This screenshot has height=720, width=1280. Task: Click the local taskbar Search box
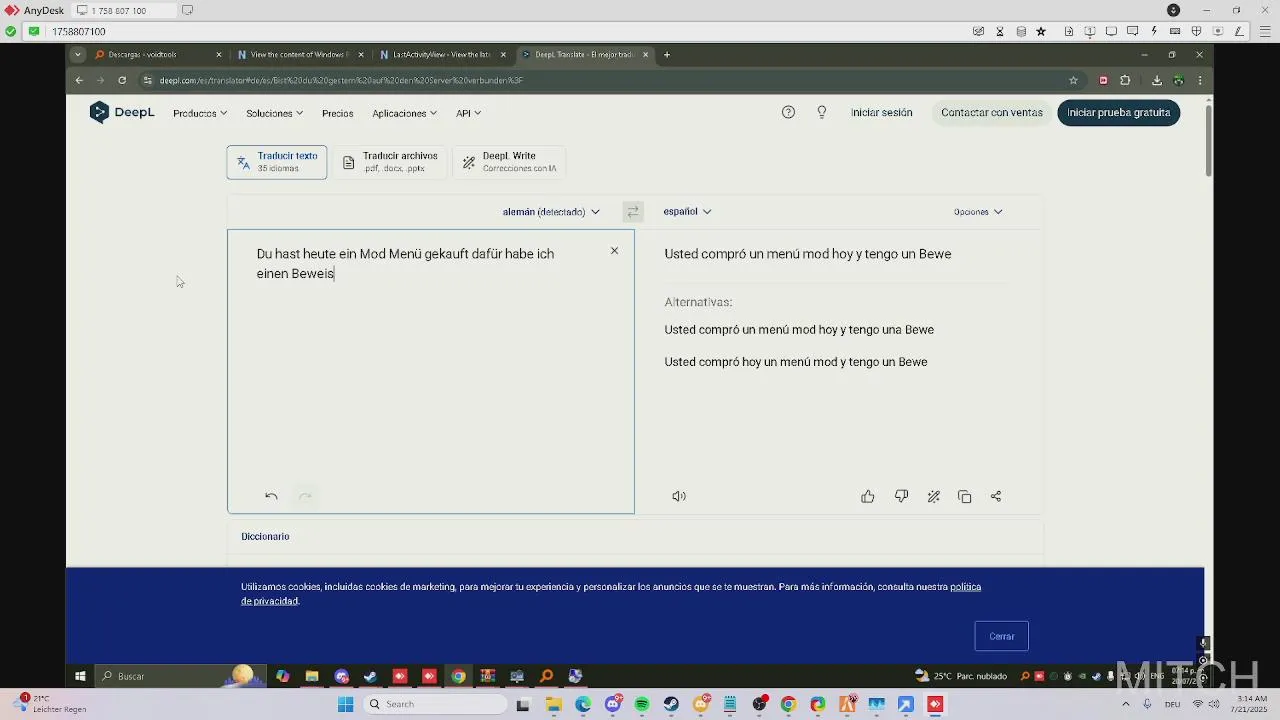coord(434,704)
